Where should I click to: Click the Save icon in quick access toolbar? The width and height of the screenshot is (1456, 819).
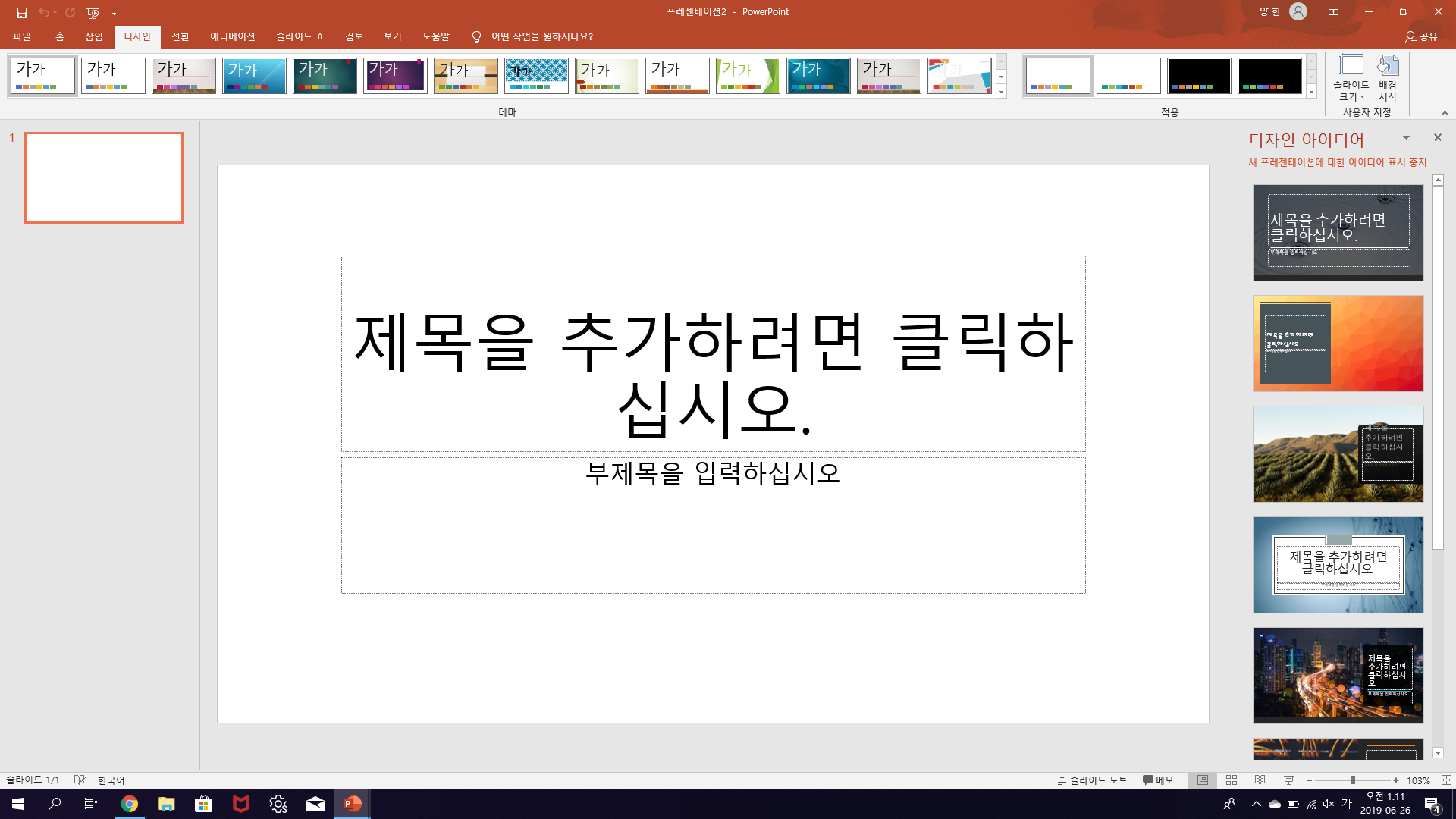tap(22, 12)
